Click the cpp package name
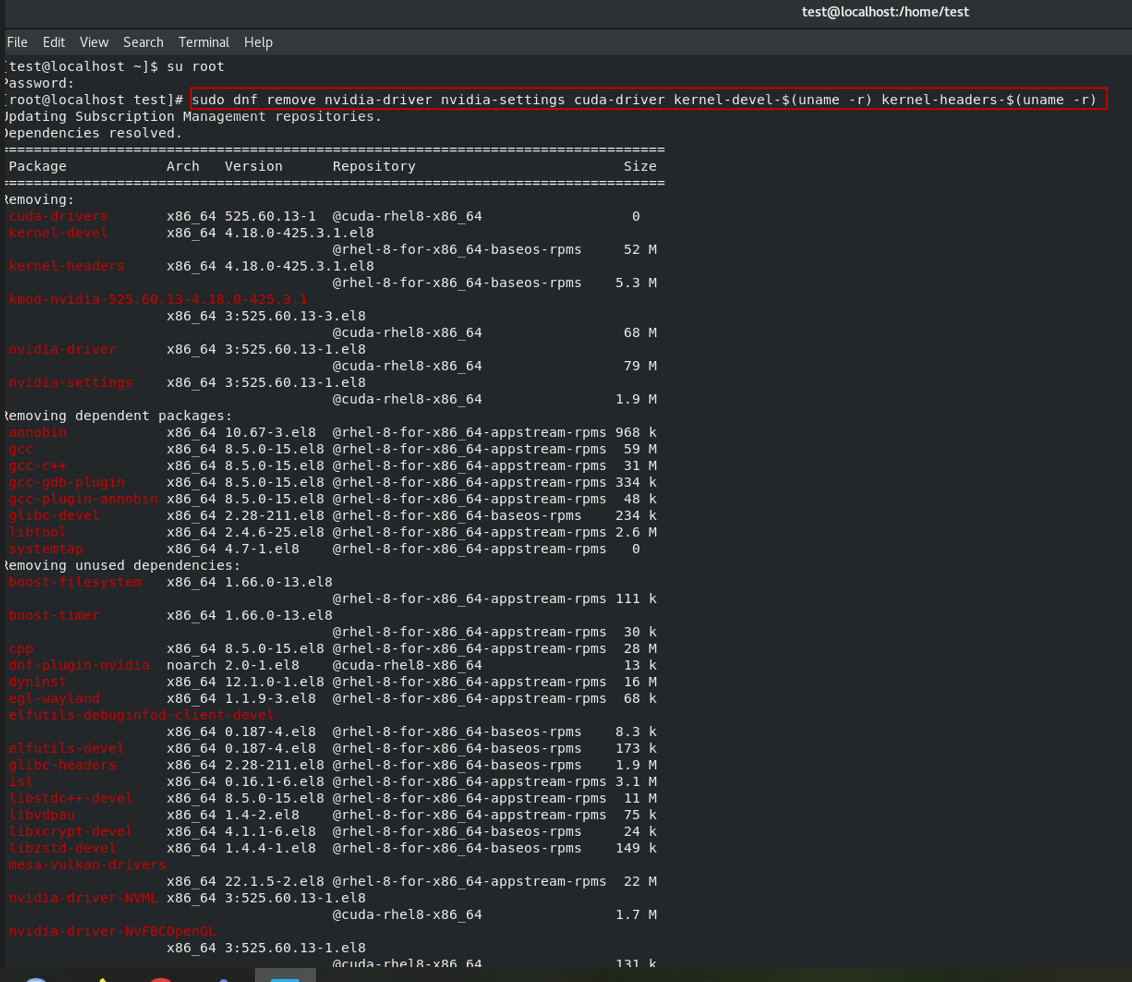This screenshot has height=982, width=1132. click(x=21, y=648)
